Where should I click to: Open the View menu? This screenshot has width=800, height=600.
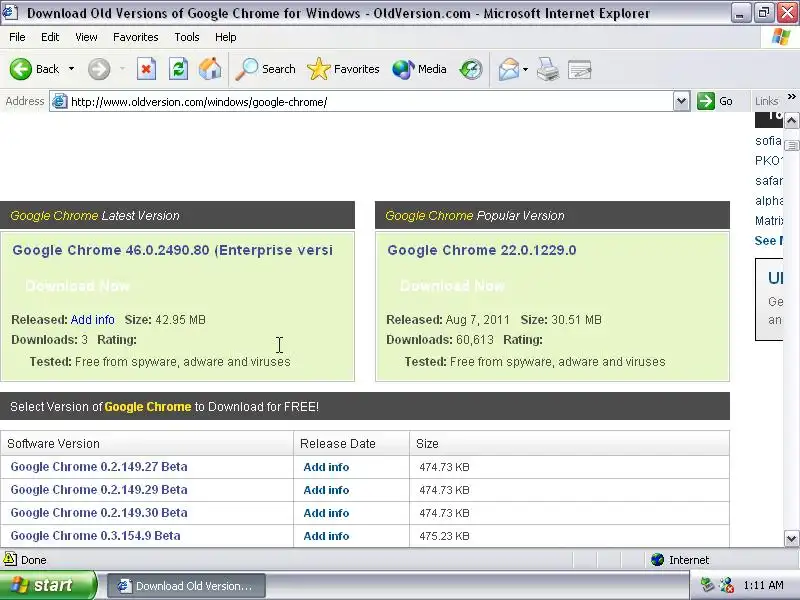(86, 37)
